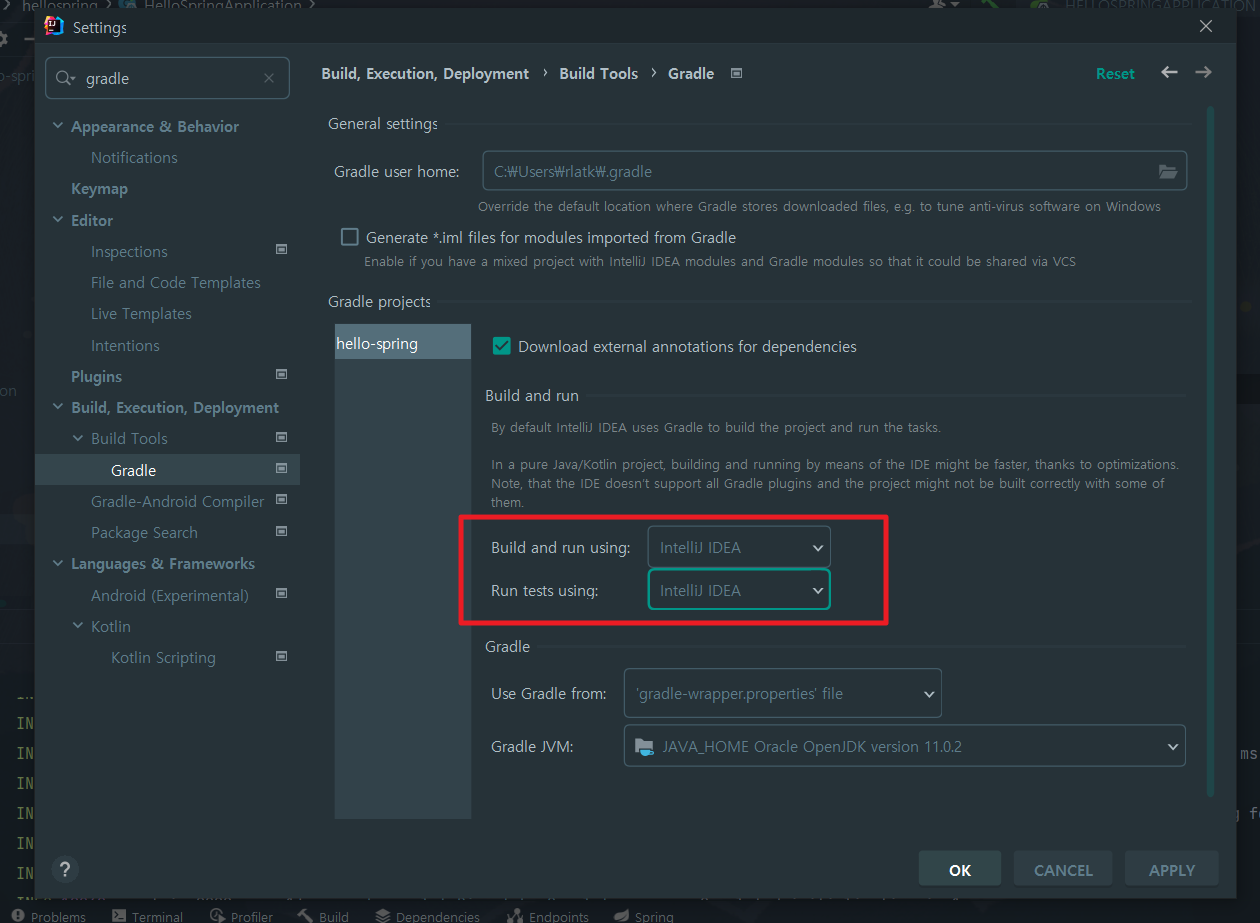The image size is (1260, 923).
Task: Click the folder icon in Gradle user home field
Action: pos(1167,172)
